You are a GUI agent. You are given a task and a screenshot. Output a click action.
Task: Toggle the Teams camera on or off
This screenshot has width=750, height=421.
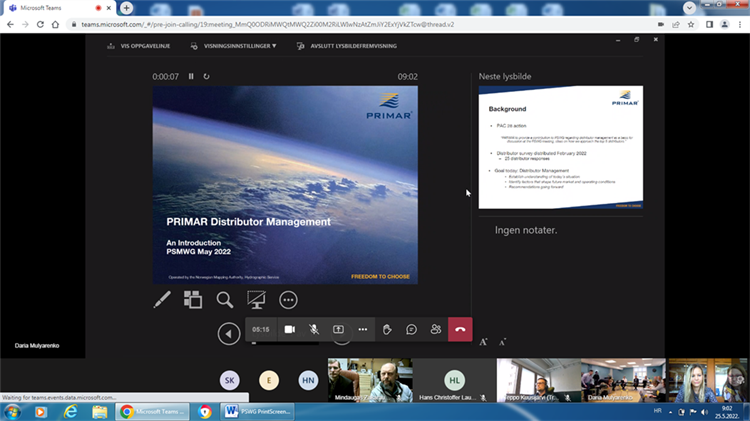coord(289,329)
